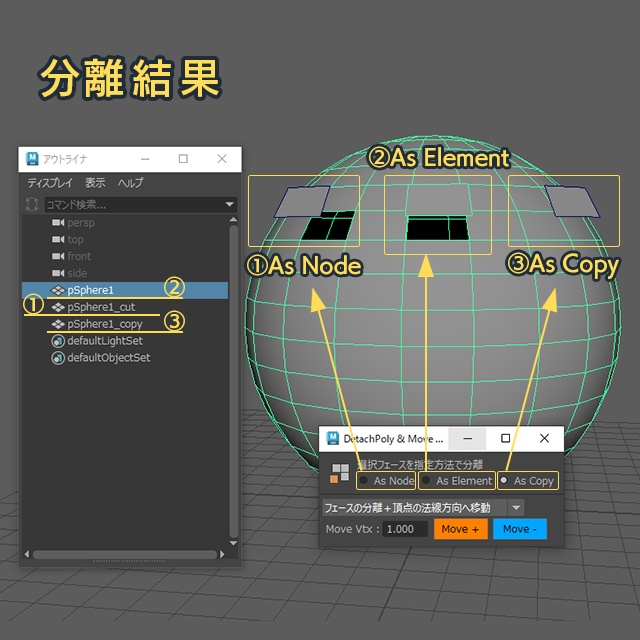Image resolution: width=640 pixels, height=640 pixels.
Task: Click the detach faces icon in DetachPoly
Action: coord(340,473)
